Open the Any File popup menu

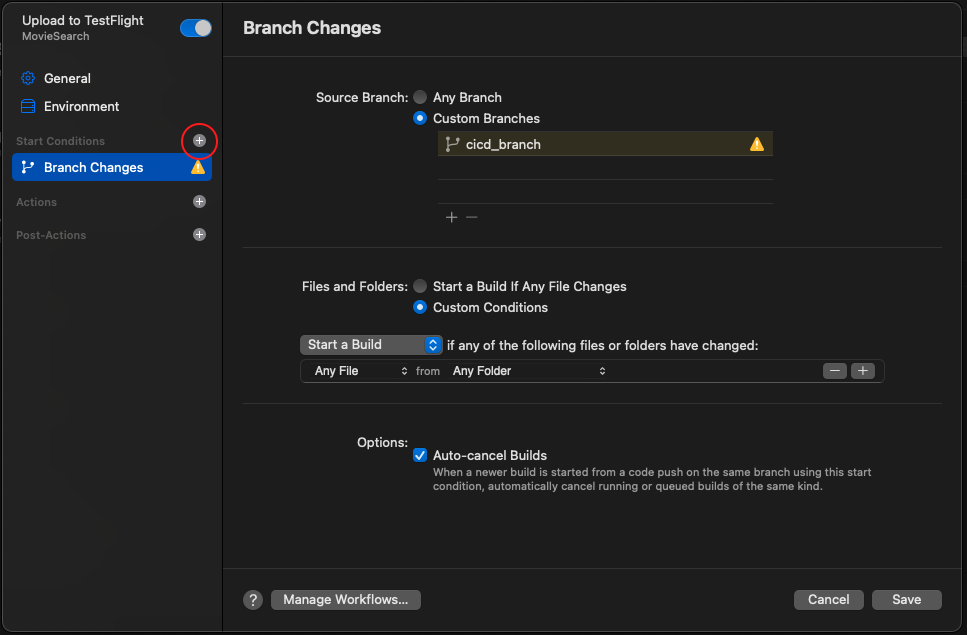[x=360, y=371]
